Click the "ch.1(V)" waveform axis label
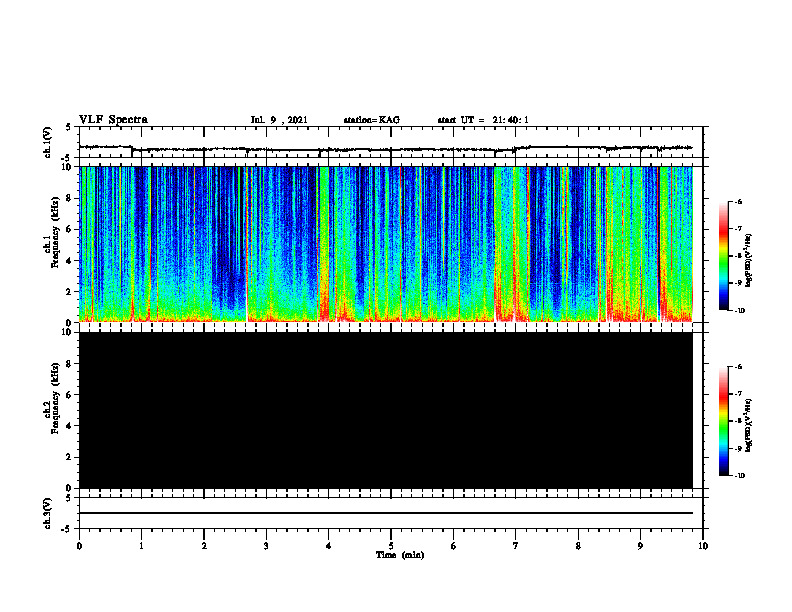This screenshot has width=792, height=612. pyautogui.click(x=48, y=142)
